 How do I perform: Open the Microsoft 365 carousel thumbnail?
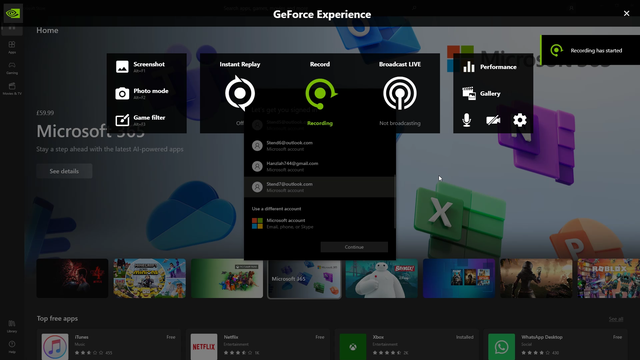point(304,279)
